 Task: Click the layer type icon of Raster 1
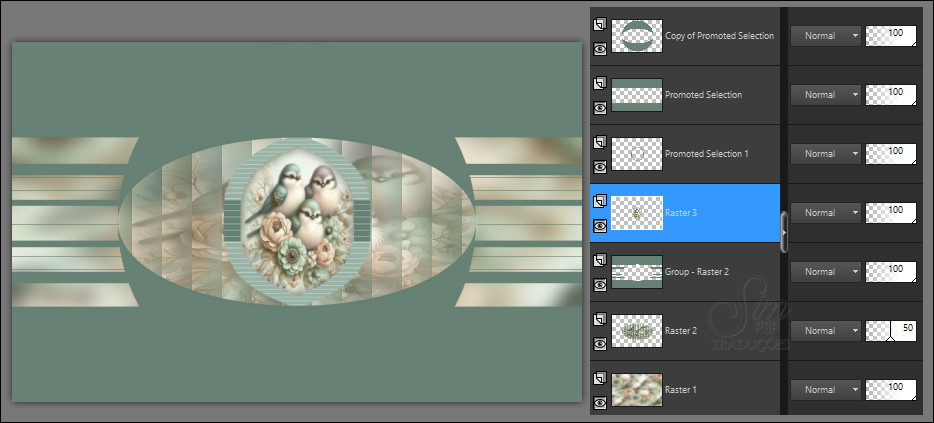coord(600,379)
